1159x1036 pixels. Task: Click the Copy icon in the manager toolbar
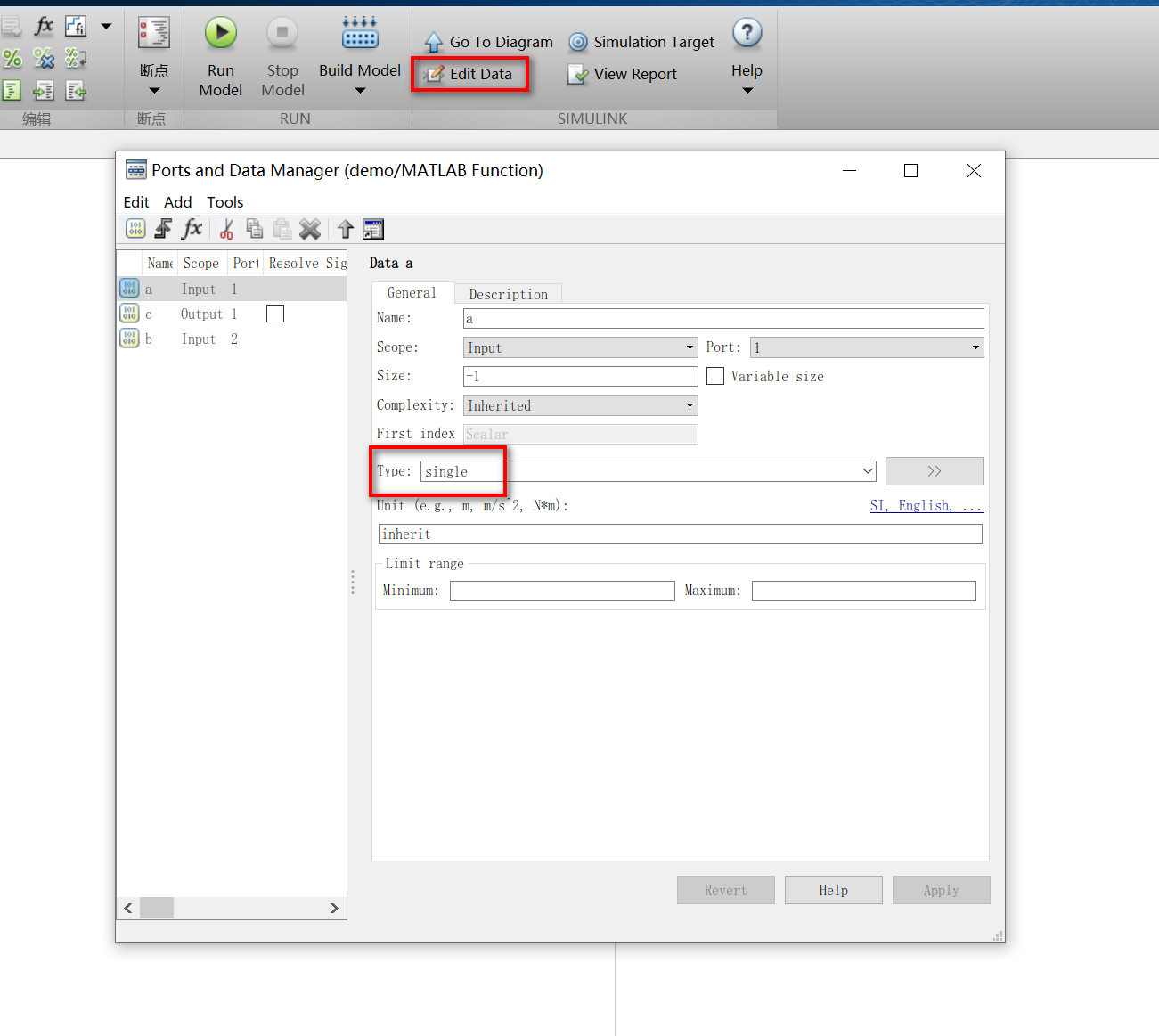coord(255,229)
